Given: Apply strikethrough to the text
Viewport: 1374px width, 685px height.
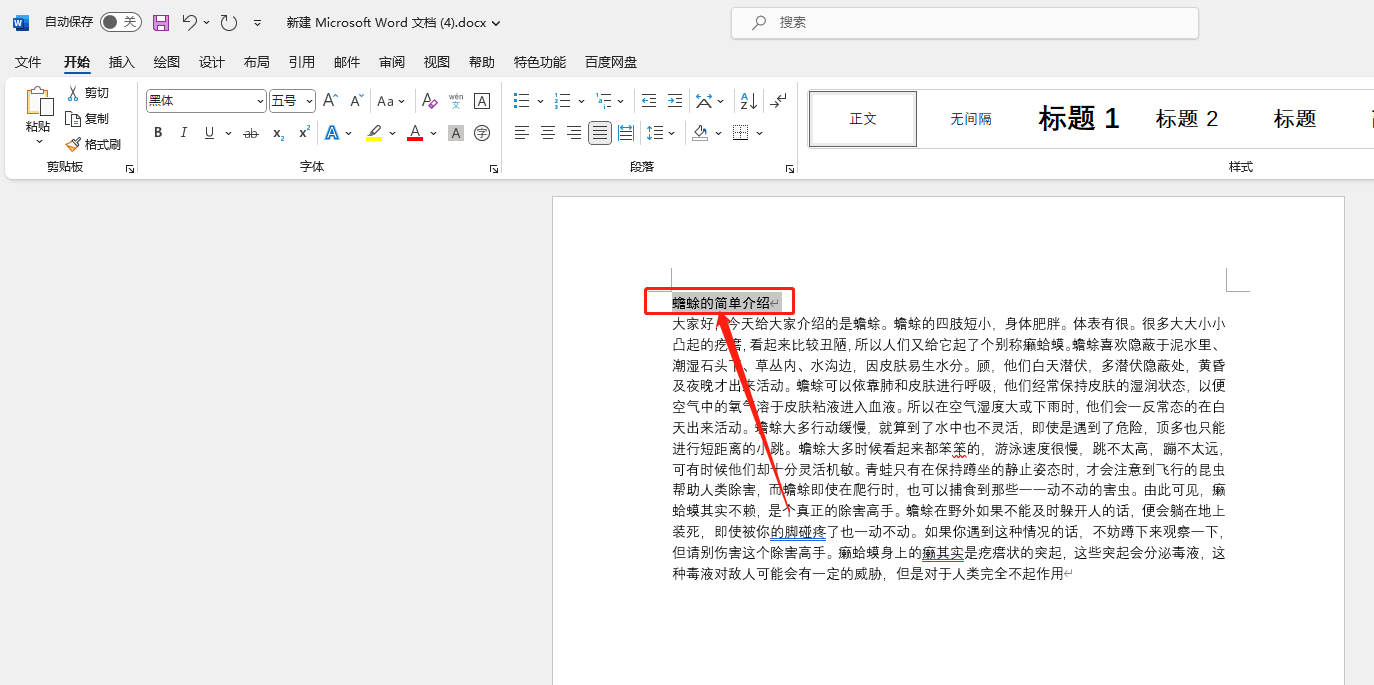Looking at the screenshot, I should pos(250,132).
